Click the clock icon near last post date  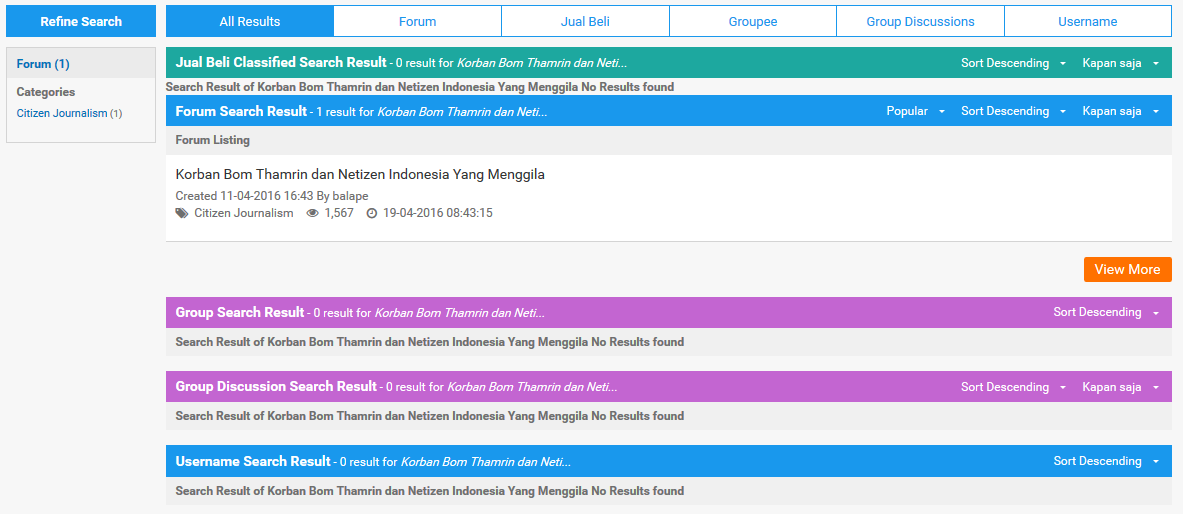click(x=372, y=213)
